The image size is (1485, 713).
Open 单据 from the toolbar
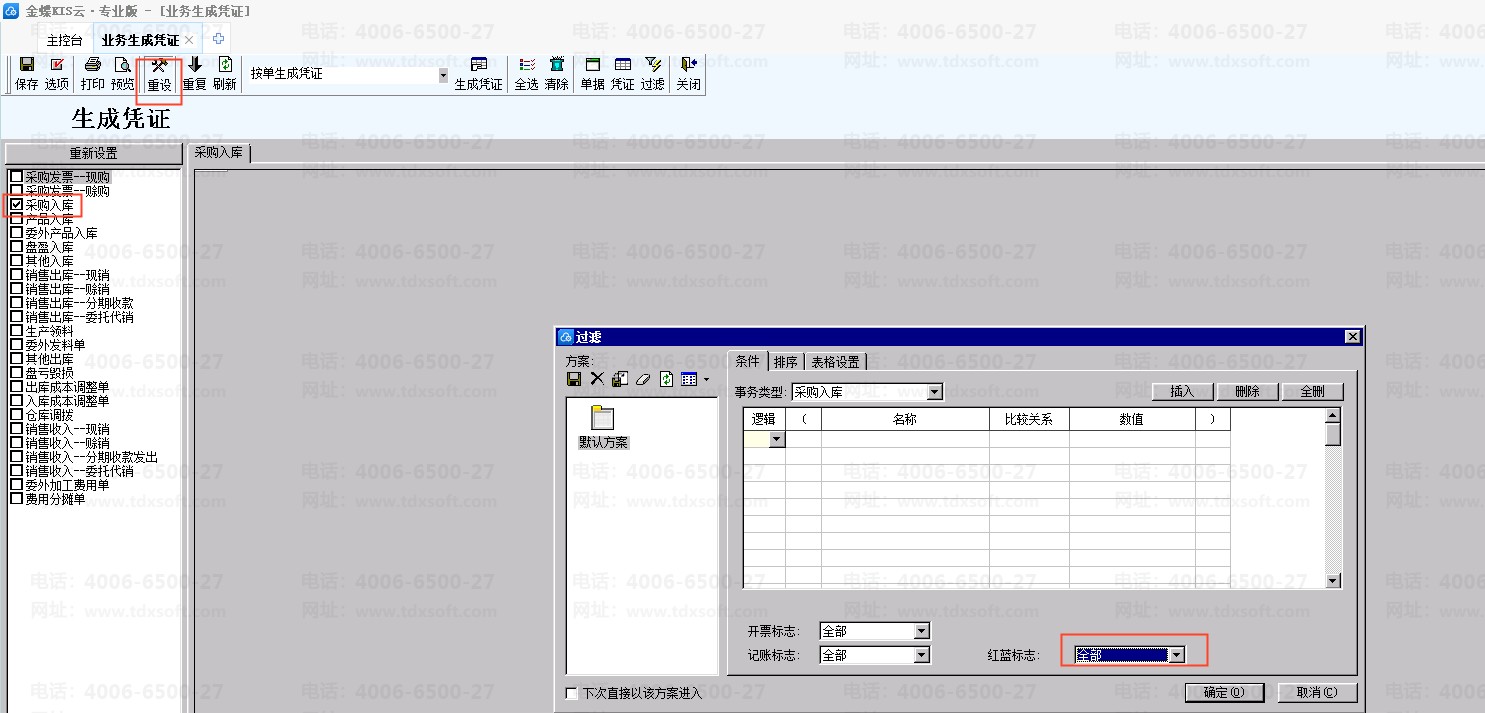pyautogui.click(x=592, y=74)
